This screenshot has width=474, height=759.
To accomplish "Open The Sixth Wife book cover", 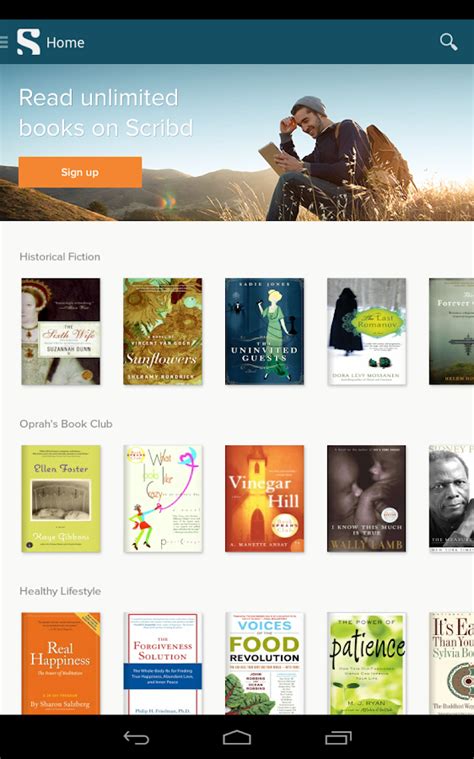I will pyautogui.click(x=61, y=332).
